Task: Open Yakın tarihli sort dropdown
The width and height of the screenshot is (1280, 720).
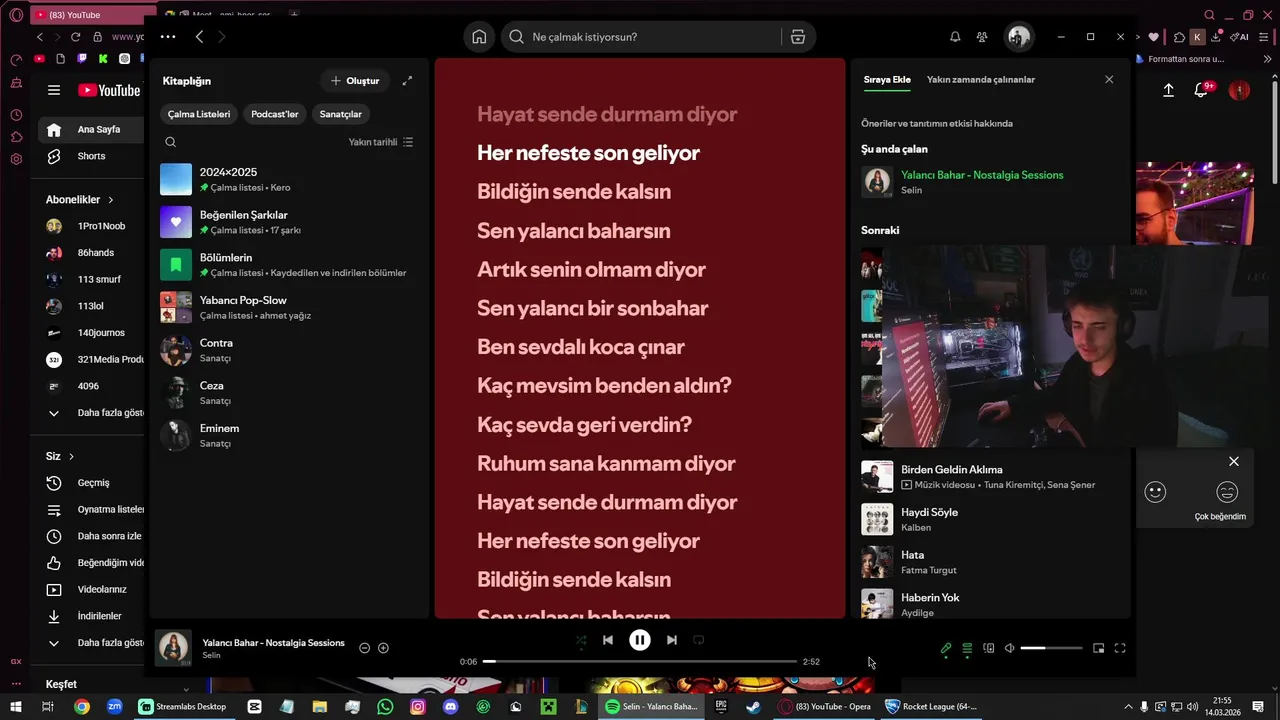Action: tap(381, 142)
